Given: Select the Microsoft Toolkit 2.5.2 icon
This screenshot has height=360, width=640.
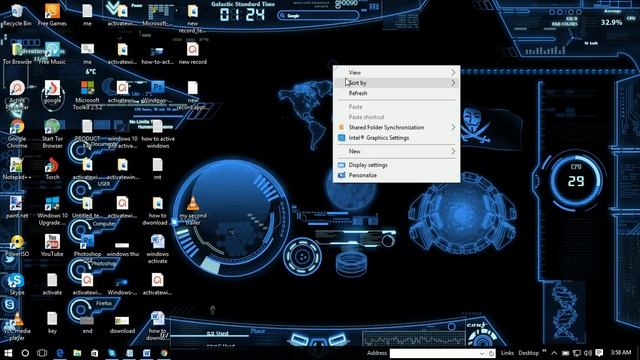Looking at the screenshot, I should [87, 95].
